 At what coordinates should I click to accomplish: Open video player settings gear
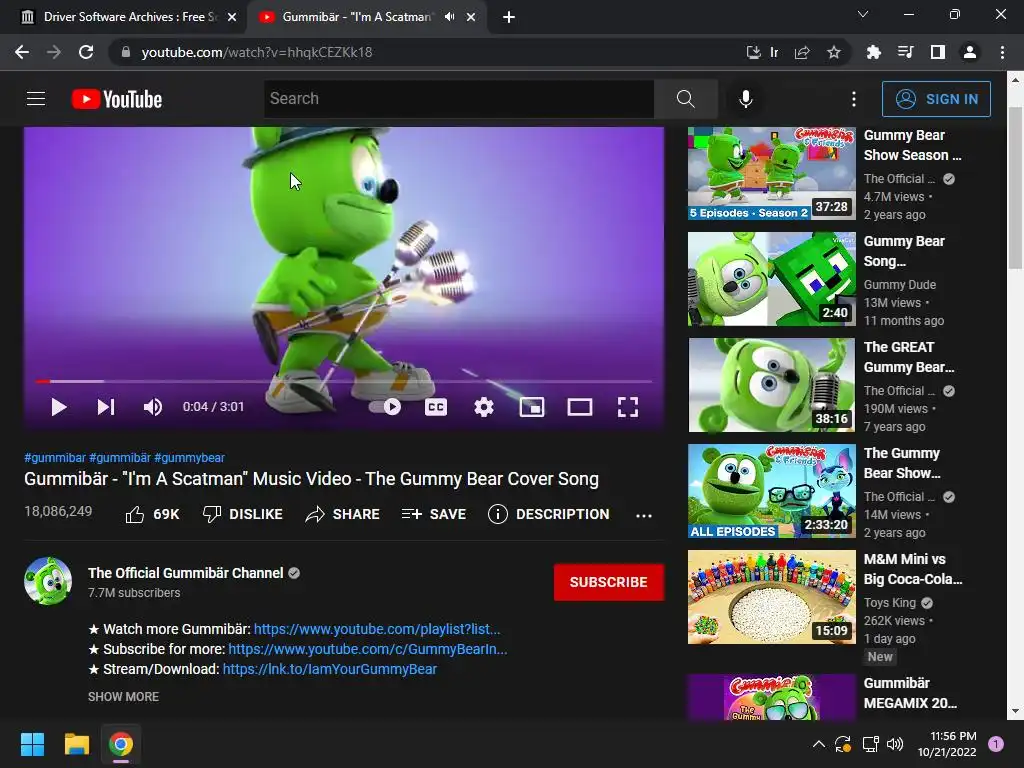483,407
